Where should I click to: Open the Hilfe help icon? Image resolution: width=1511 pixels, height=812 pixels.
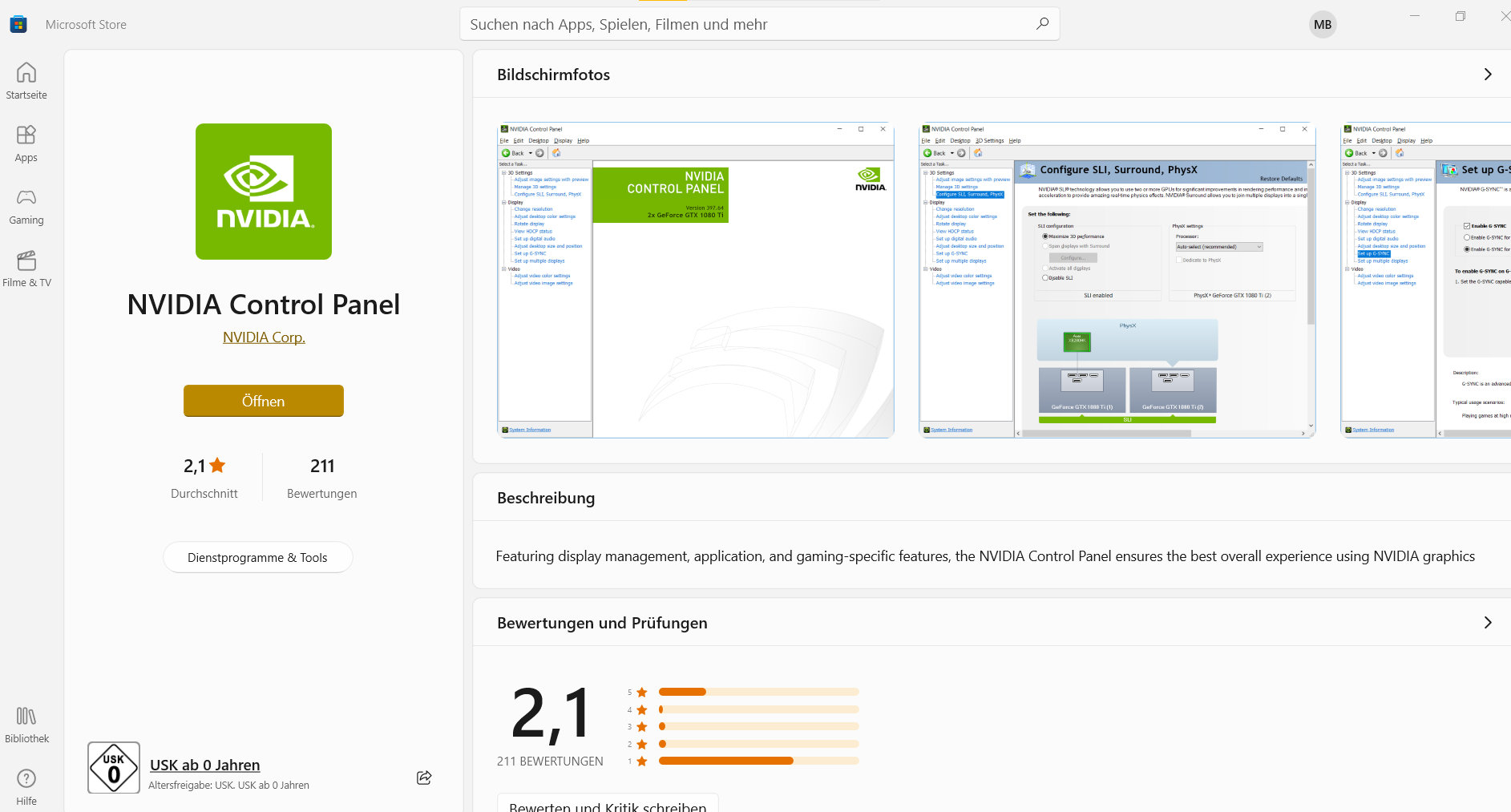click(x=26, y=778)
